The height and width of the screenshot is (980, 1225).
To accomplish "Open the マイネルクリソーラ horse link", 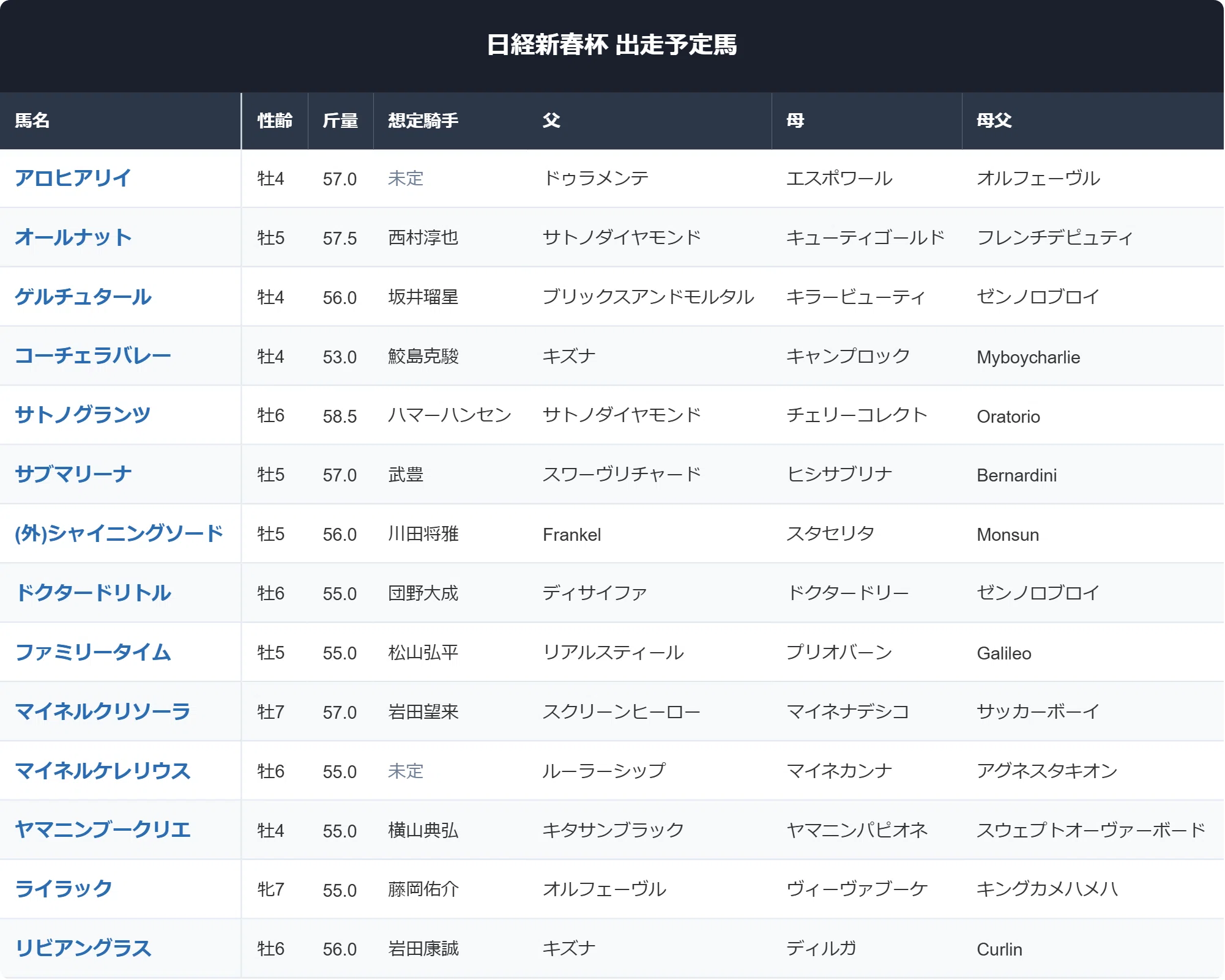I will point(103,711).
